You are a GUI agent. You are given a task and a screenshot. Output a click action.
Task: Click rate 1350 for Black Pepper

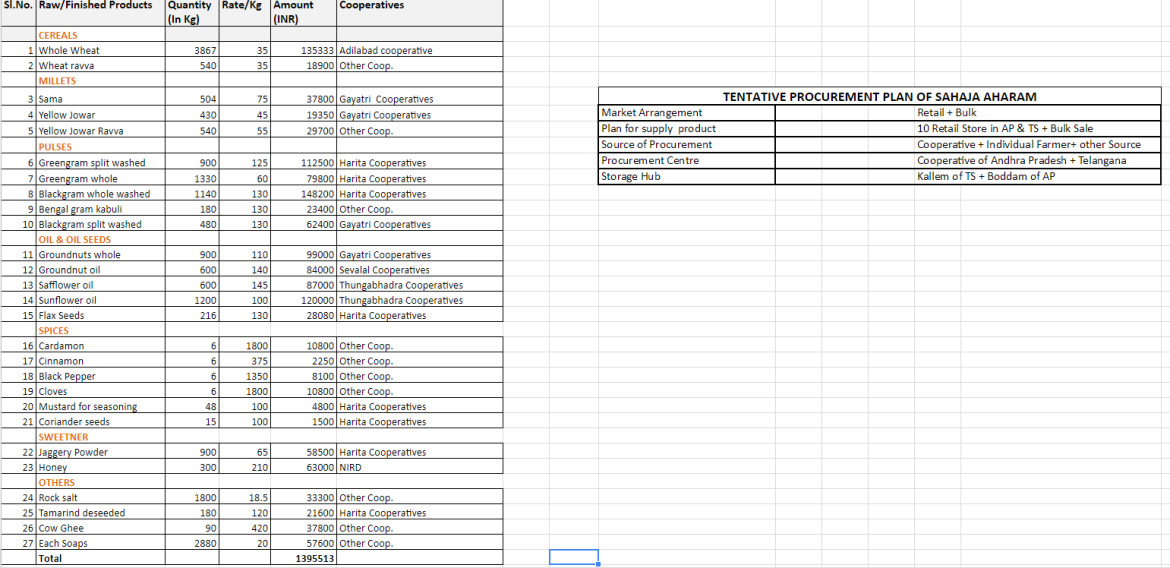click(x=245, y=377)
